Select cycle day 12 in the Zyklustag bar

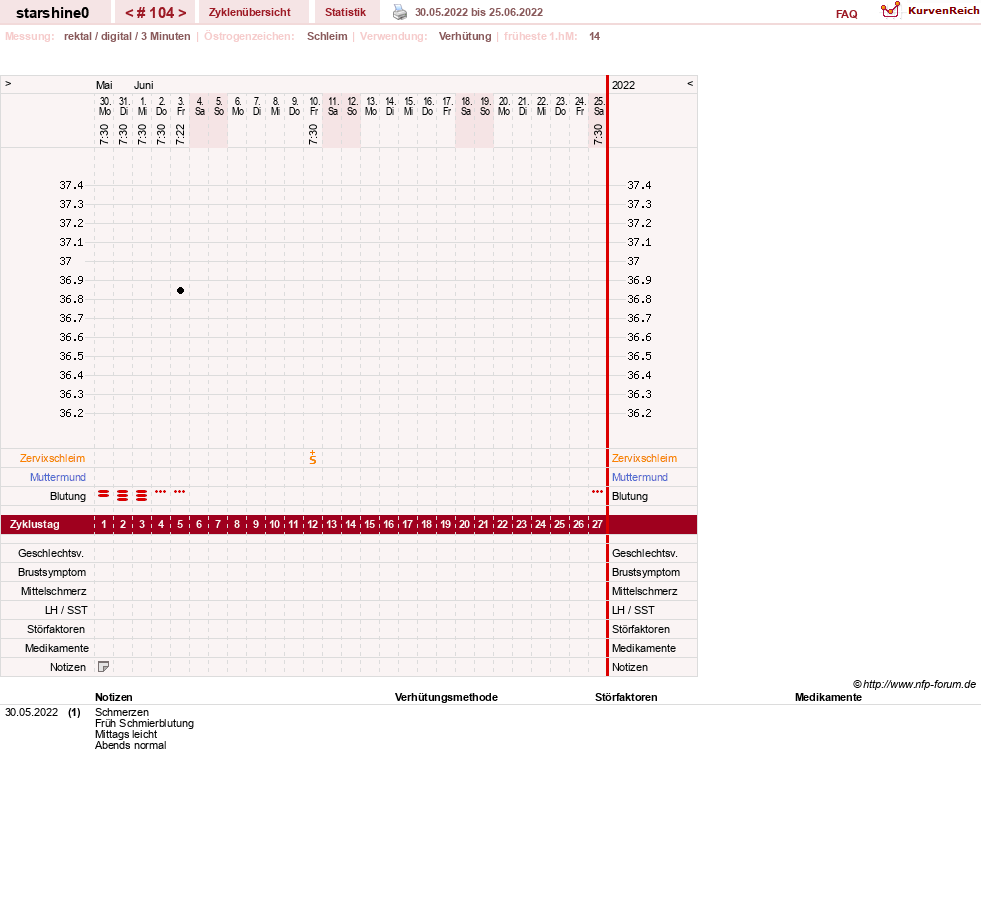coord(313,524)
